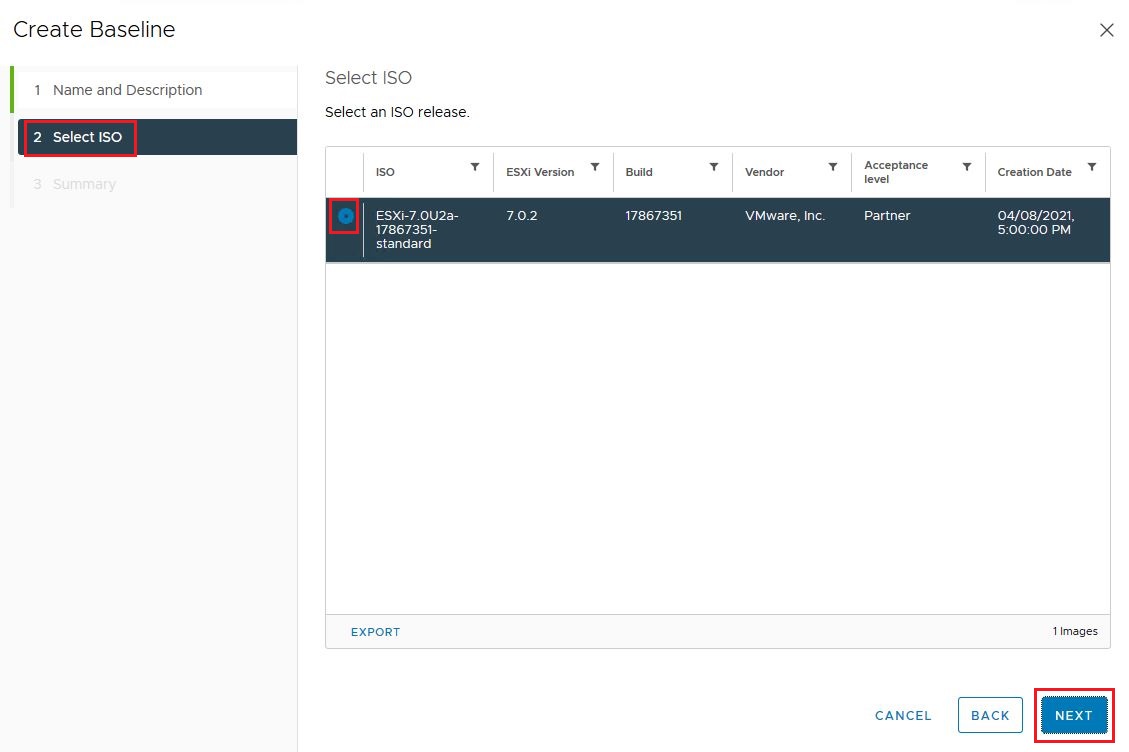1129x752 pixels.
Task: Click the Acceptance level filter icon
Action: pos(967,167)
